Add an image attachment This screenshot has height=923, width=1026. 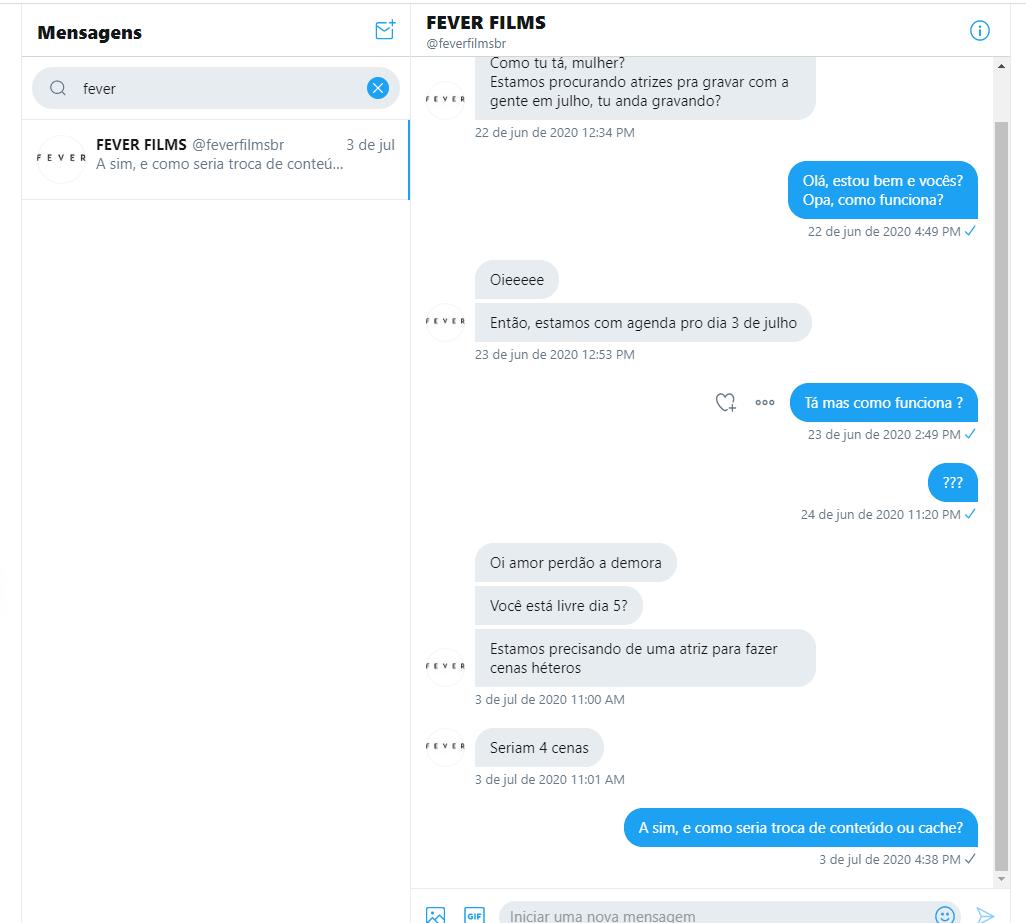pyautogui.click(x=435, y=914)
